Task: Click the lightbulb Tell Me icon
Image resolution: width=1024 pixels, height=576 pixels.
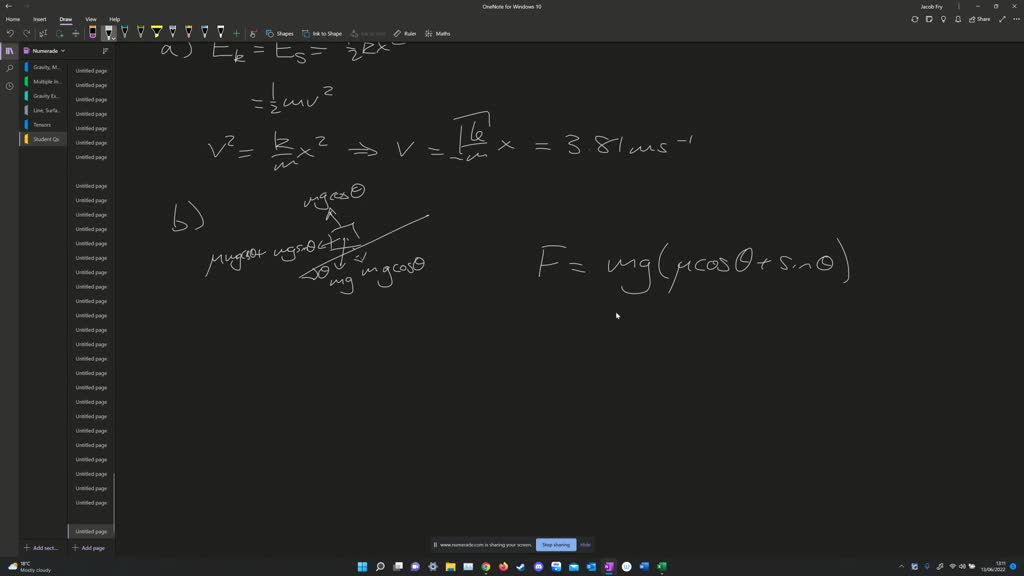Action: click(x=943, y=20)
